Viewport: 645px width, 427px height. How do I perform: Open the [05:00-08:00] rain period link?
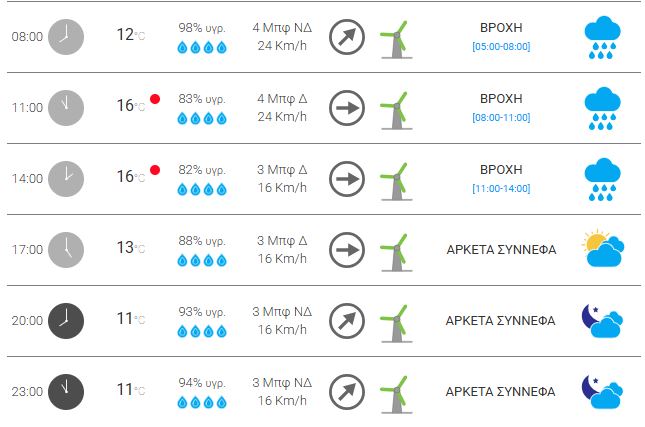pos(501,47)
